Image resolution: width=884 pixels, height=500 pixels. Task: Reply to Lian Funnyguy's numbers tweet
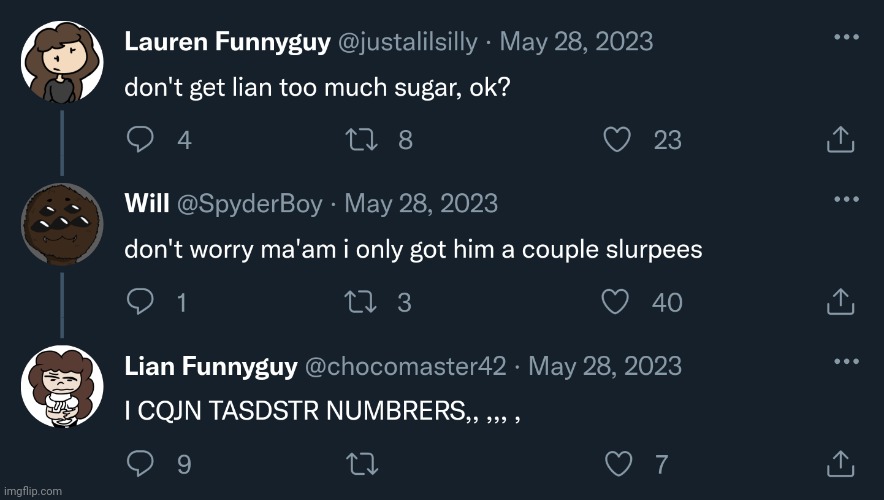[x=139, y=463]
